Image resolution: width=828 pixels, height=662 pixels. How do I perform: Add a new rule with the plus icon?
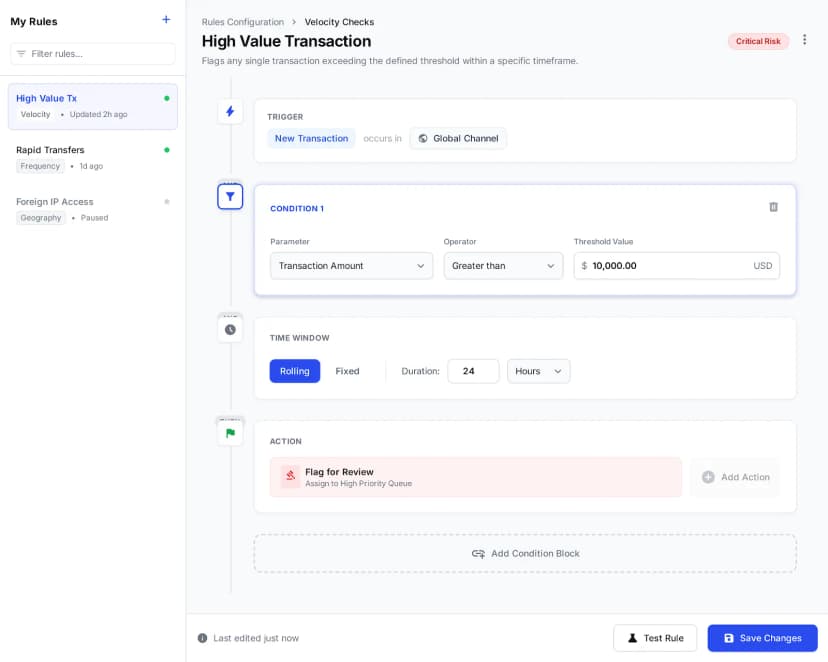[x=168, y=20]
